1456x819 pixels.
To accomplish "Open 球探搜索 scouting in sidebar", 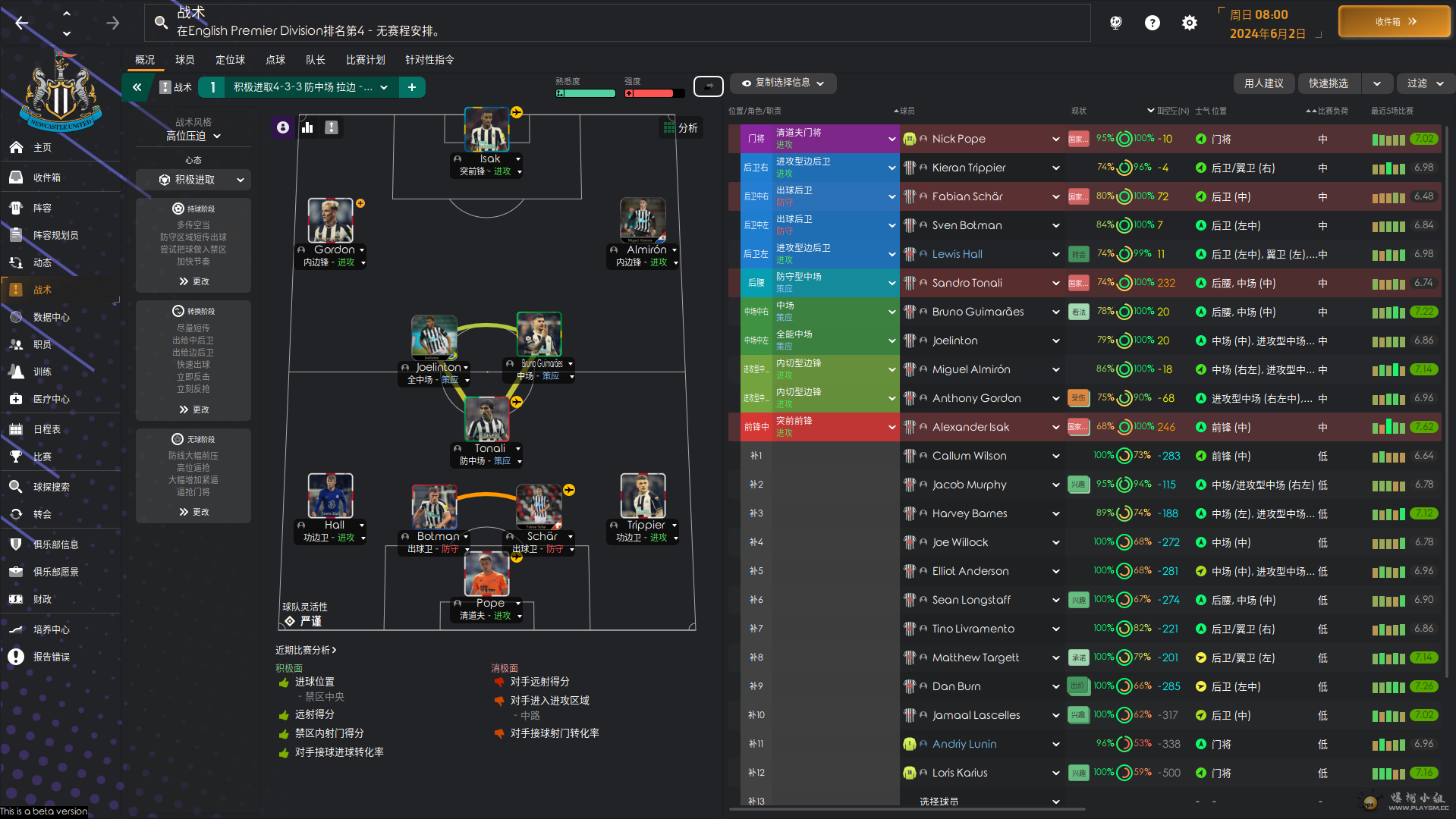I will click(52, 487).
